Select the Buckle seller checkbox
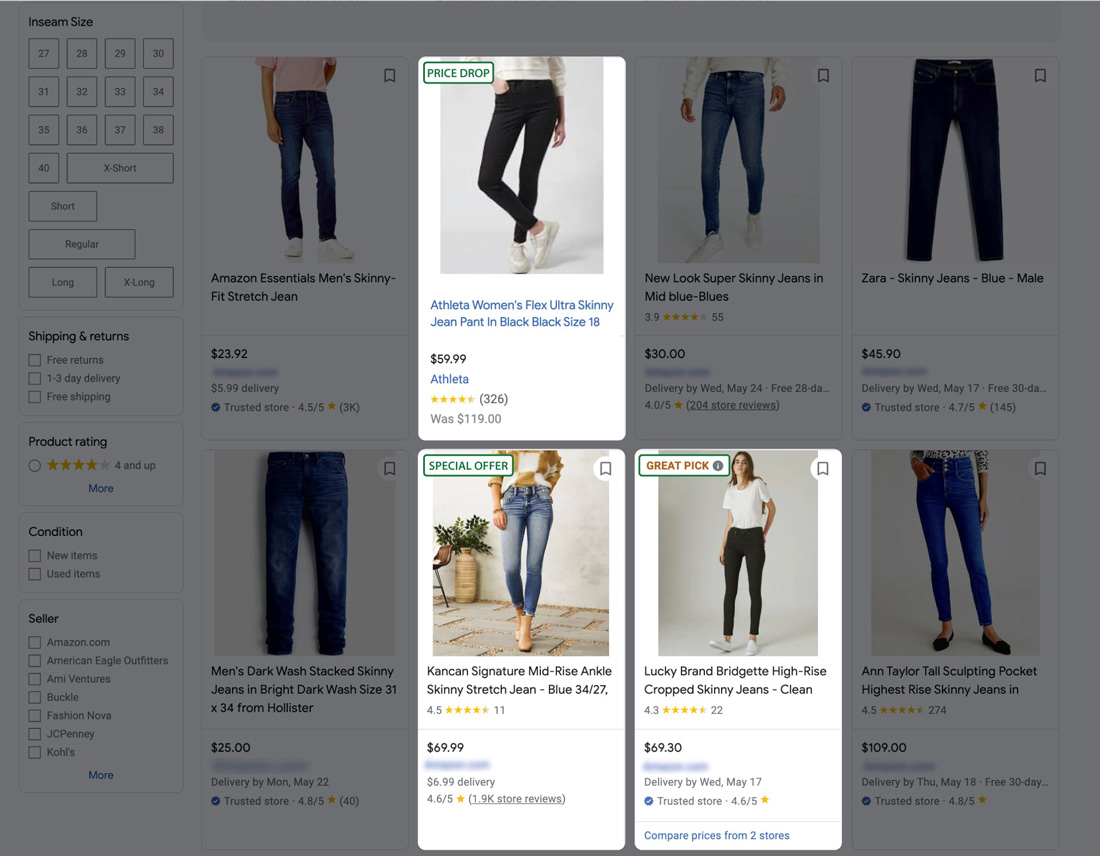 click(34, 697)
